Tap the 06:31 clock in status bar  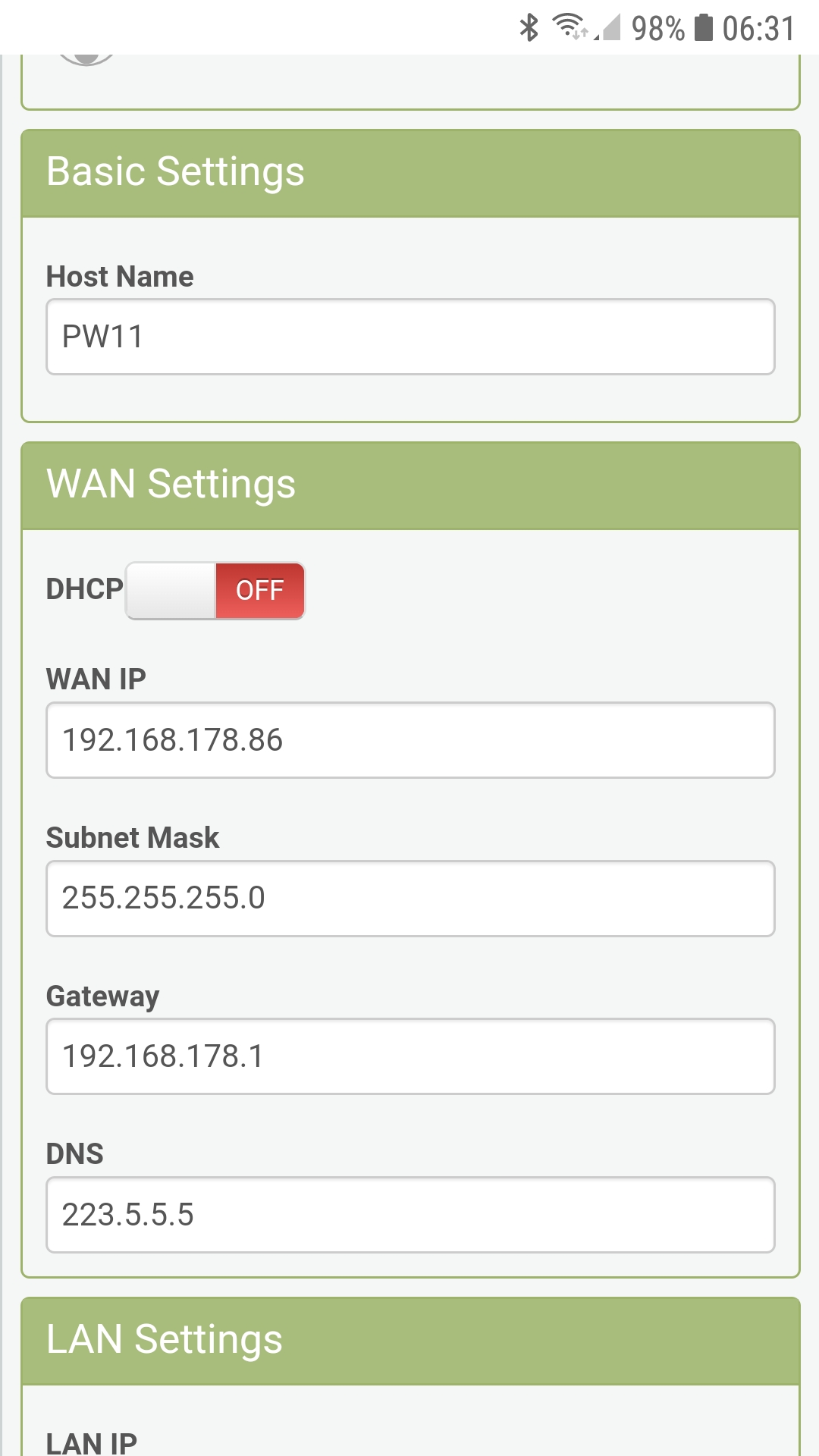point(758,29)
